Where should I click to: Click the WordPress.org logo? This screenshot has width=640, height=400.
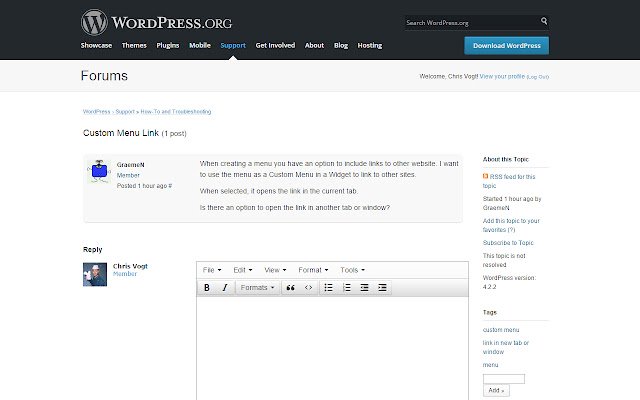click(x=156, y=22)
